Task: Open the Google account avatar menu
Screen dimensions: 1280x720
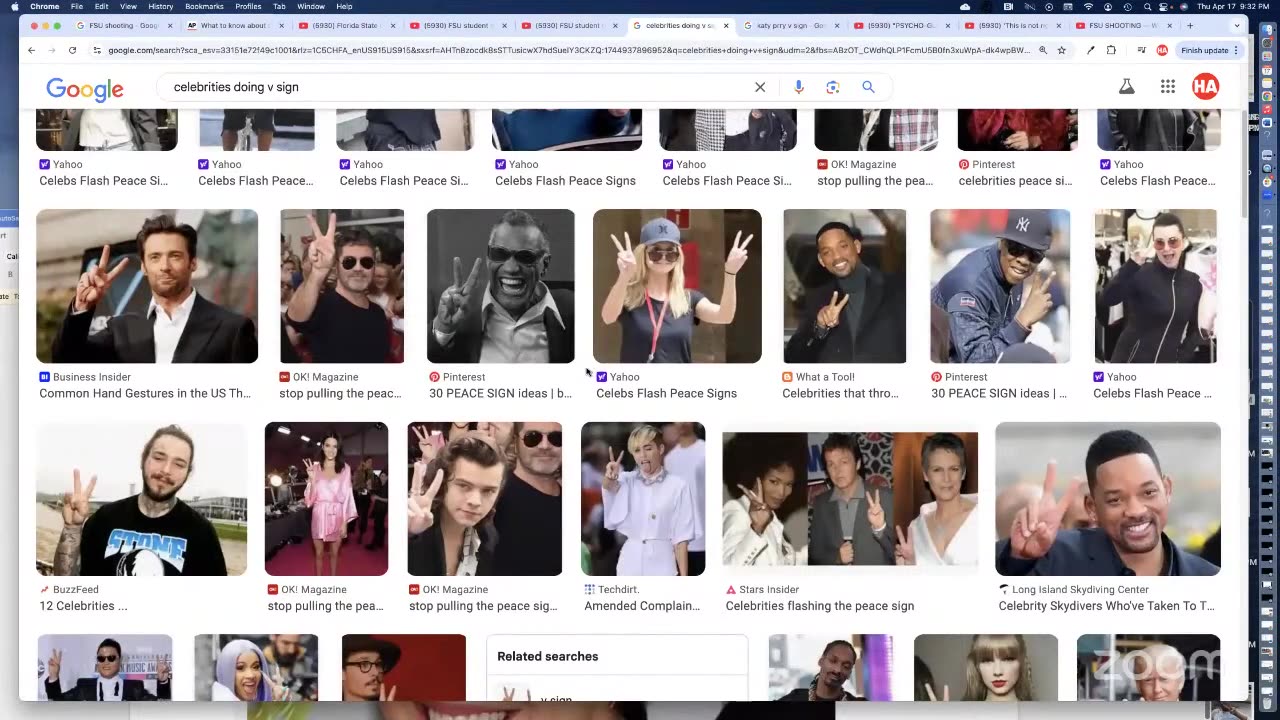Action: pyautogui.click(x=1205, y=87)
